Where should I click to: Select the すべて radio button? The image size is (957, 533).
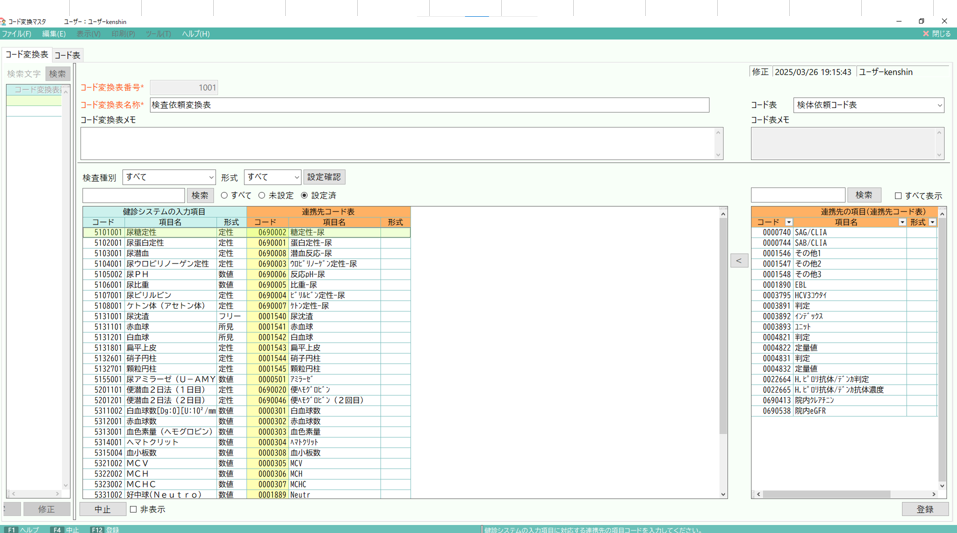[224, 196]
